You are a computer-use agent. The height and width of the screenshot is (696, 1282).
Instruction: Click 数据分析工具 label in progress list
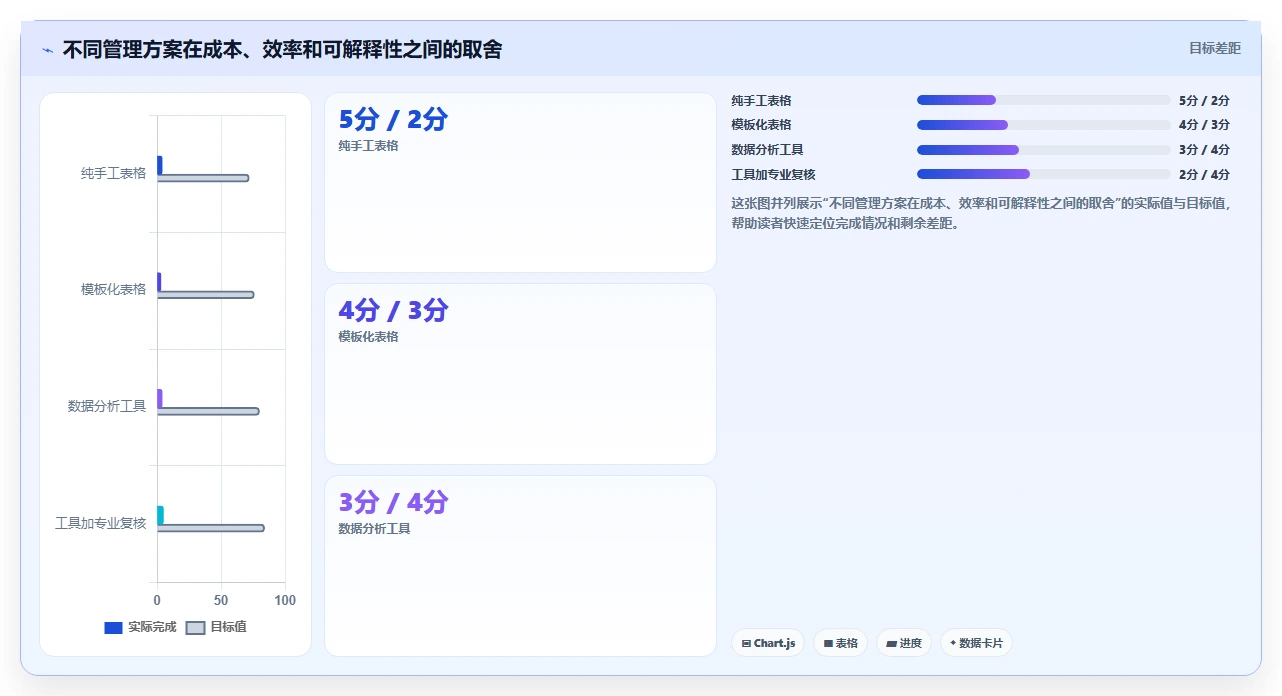tap(767, 150)
